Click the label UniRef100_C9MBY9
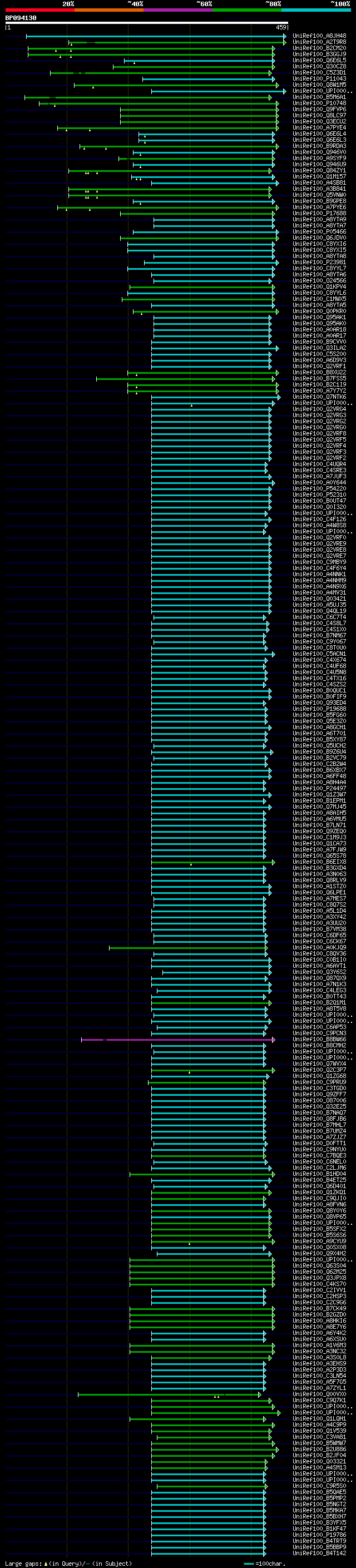Screen dimensions: 356x1568 pos(319,562)
